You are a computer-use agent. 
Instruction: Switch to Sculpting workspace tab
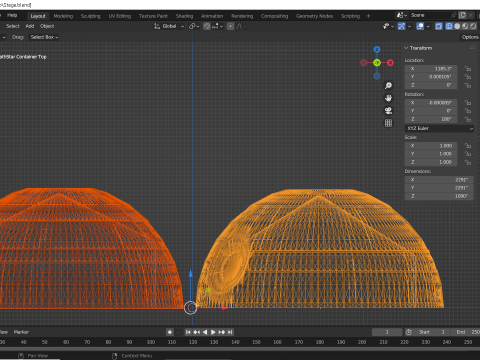click(x=90, y=16)
